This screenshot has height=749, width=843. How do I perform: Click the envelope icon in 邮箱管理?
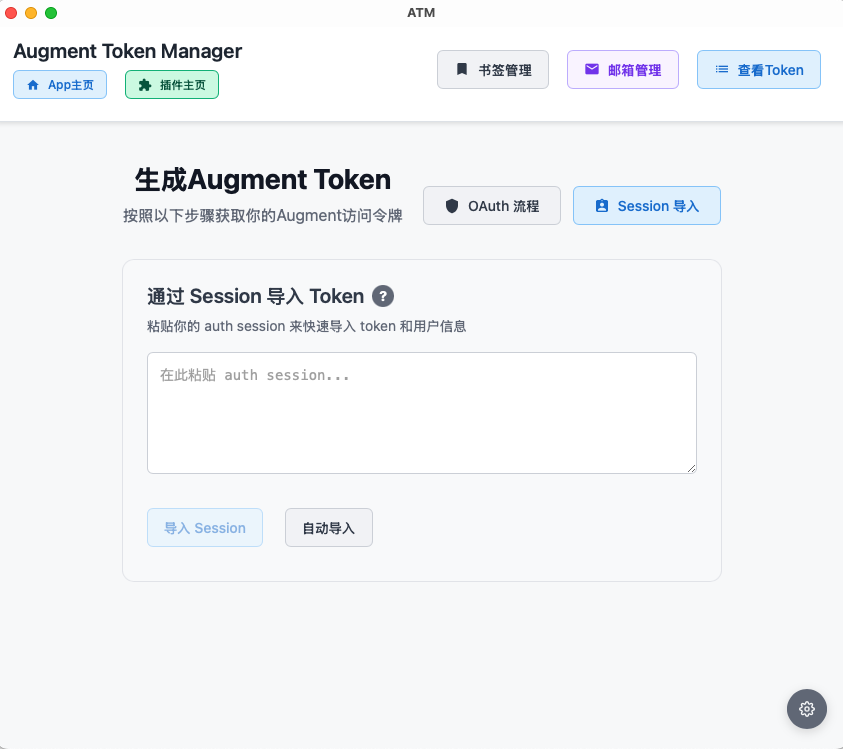pos(592,70)
